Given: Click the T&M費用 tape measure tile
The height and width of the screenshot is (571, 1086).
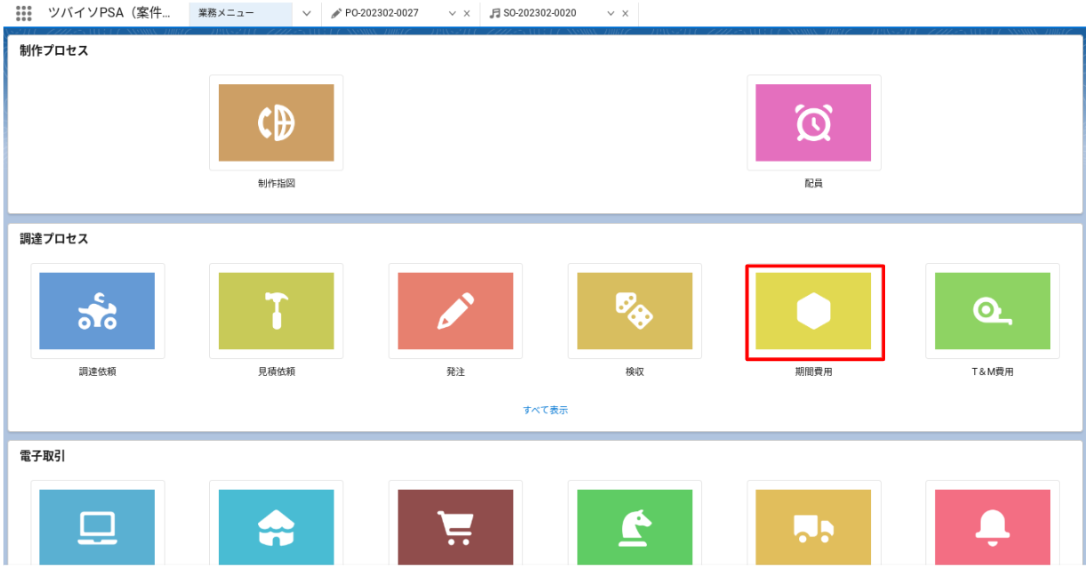Looking at the screenshot, I should click(992, 311).
